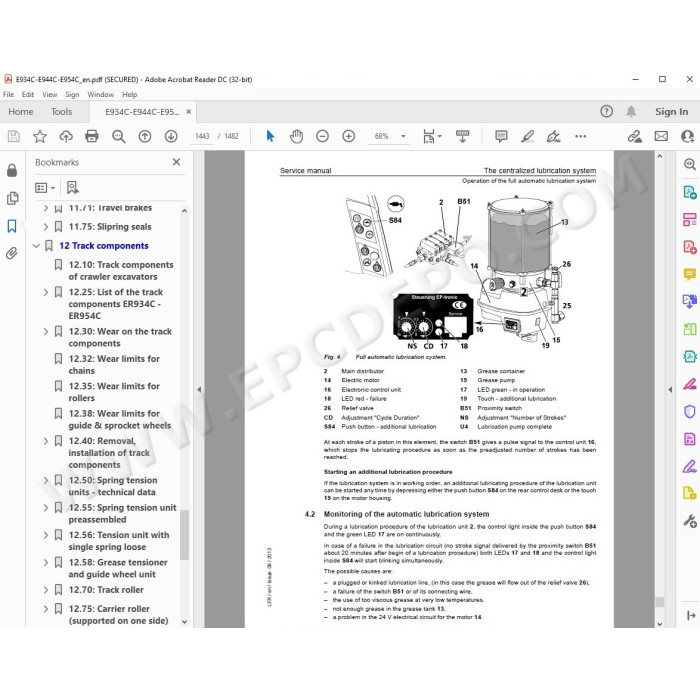Click the document vertical scrollbar thumb
This screenshot has width=700, height=700.
[659, 601]
